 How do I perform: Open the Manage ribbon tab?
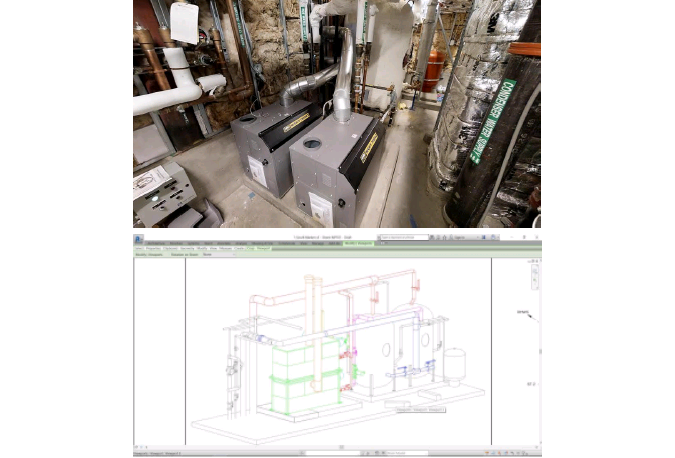[x=318, y=243]
